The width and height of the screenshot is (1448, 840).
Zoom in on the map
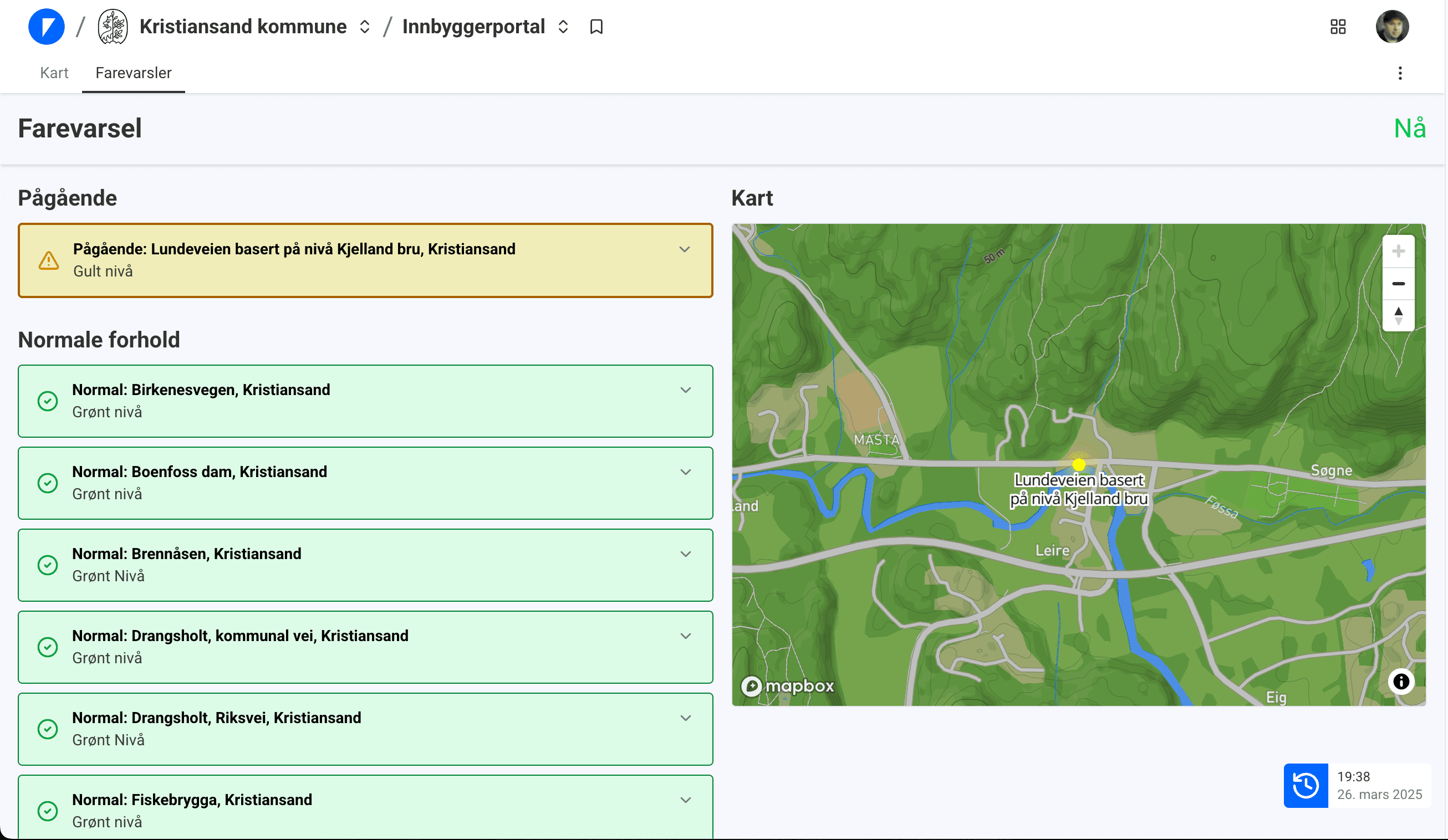(1398, 252)
